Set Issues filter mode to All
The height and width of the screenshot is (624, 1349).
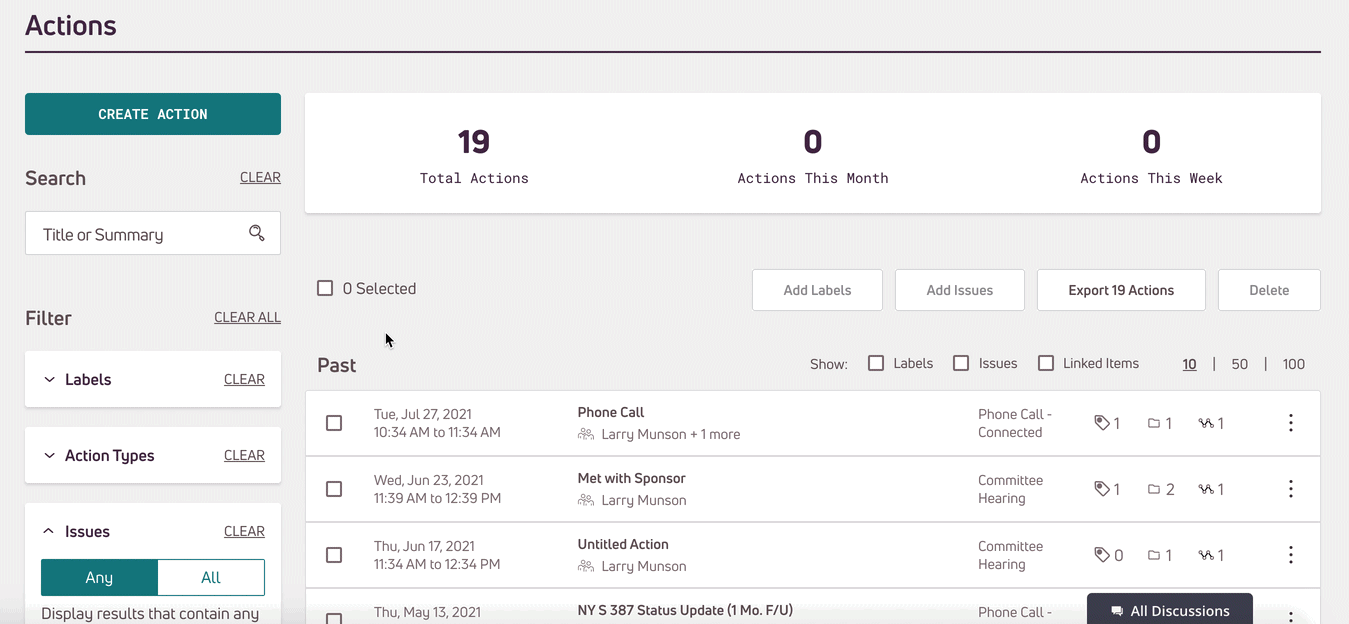pyautogui.click(x=211, y=577)
